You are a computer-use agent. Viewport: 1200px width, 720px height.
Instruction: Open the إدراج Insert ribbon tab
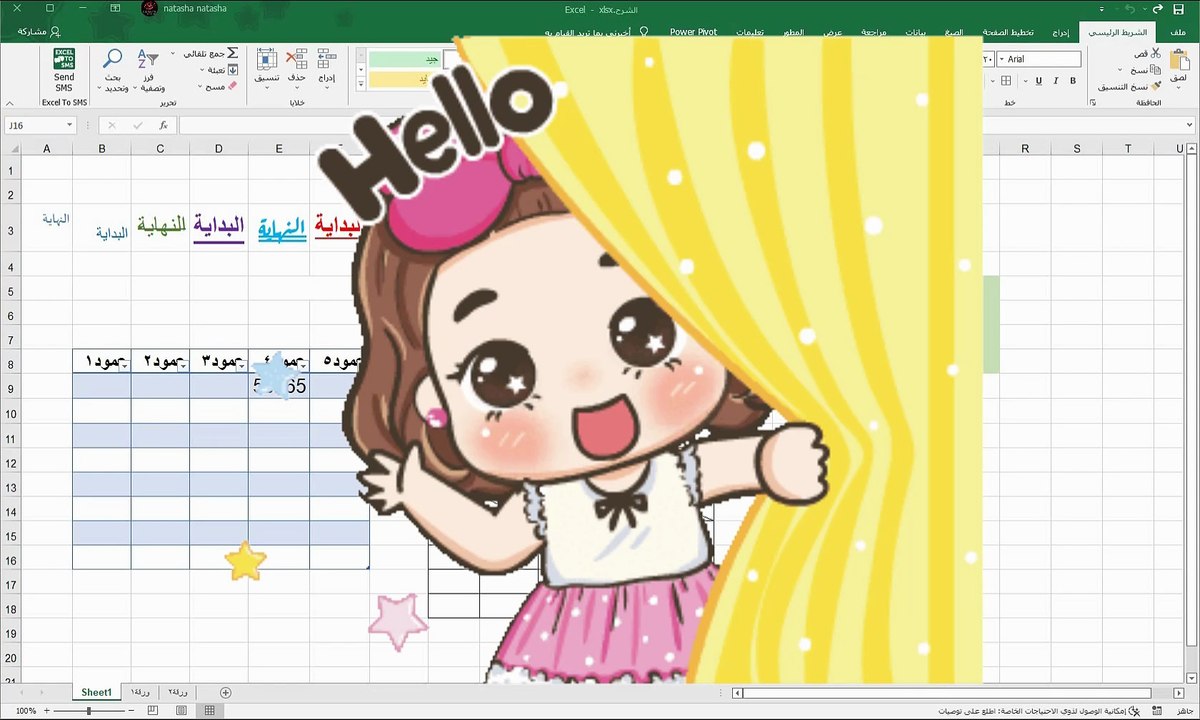pyautogui.click(x=1061, y=32)
